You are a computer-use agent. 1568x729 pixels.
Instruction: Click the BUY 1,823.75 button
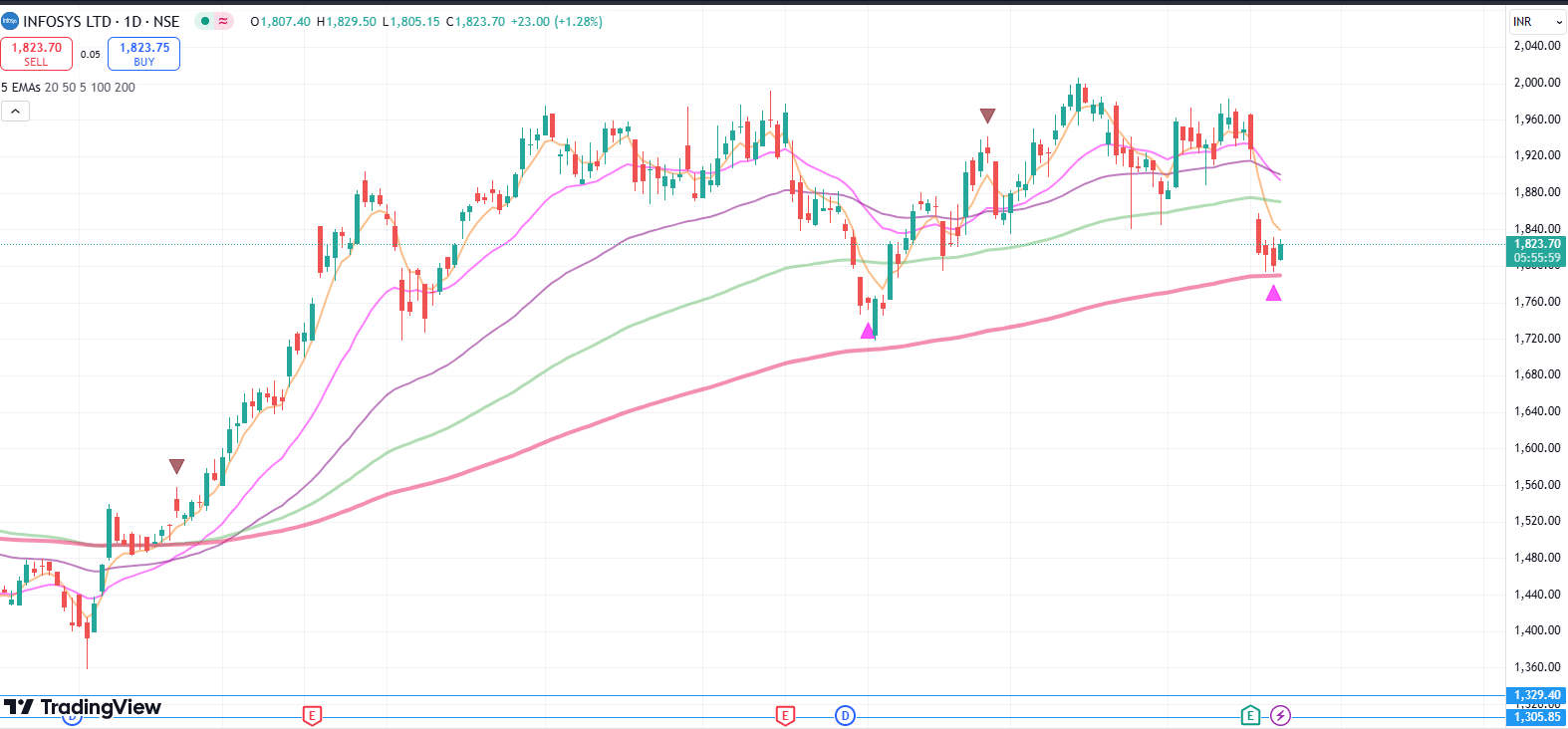pyautogui.click(x=143, y=54)
